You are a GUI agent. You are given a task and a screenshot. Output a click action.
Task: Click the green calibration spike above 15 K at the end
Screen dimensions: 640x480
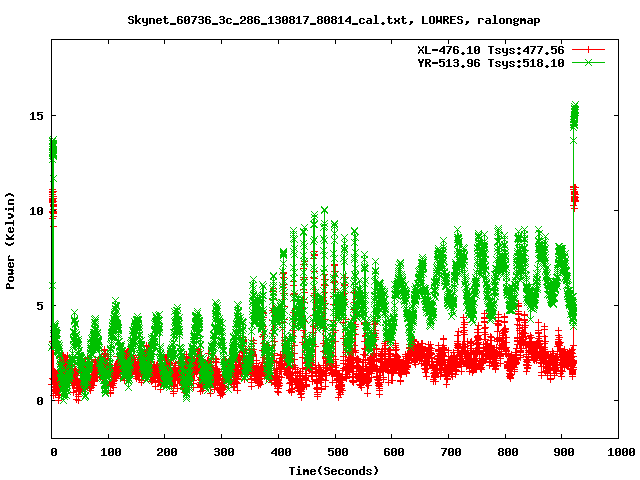tap(575, 116)
